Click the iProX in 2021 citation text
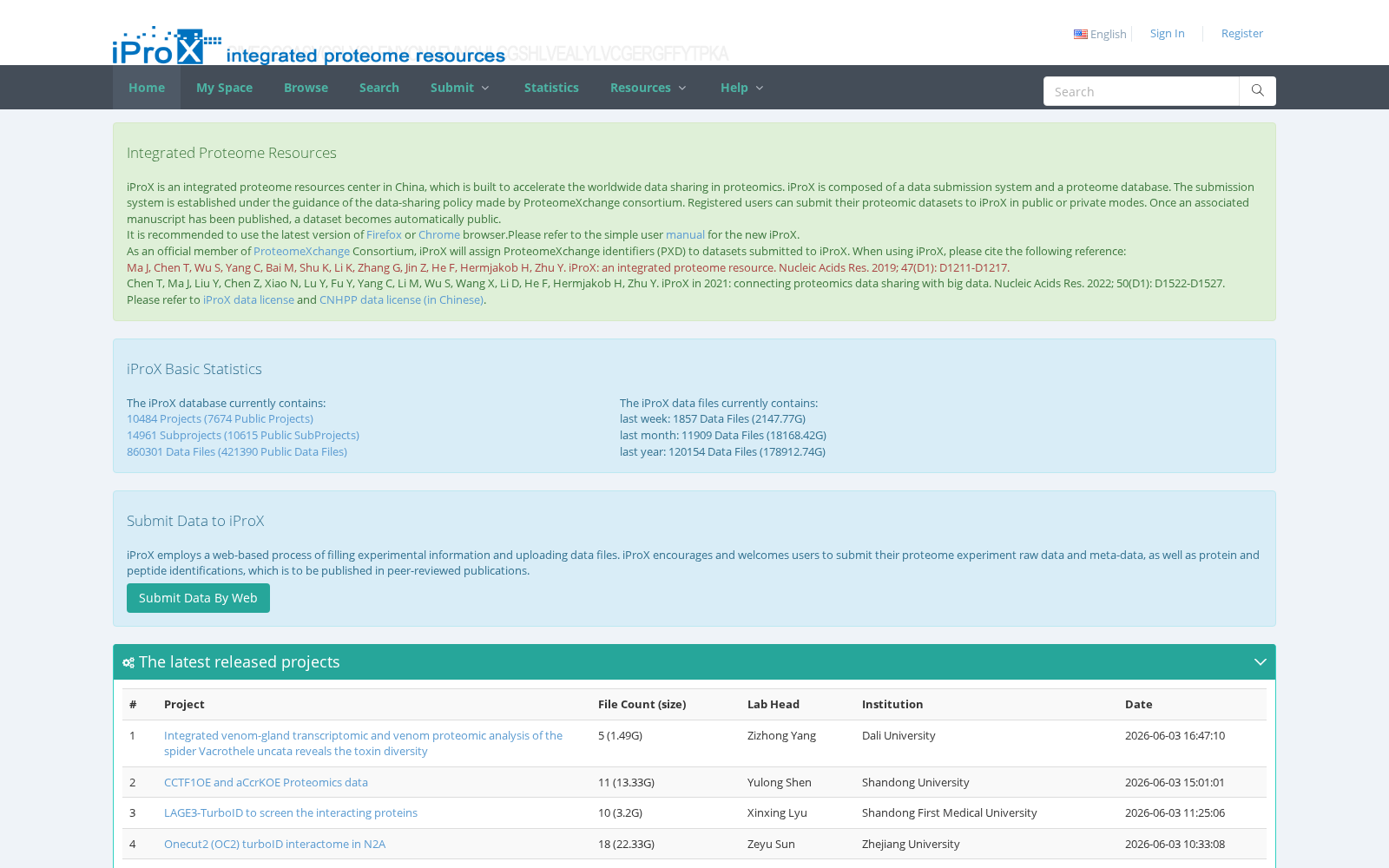 tap(675, 283)
